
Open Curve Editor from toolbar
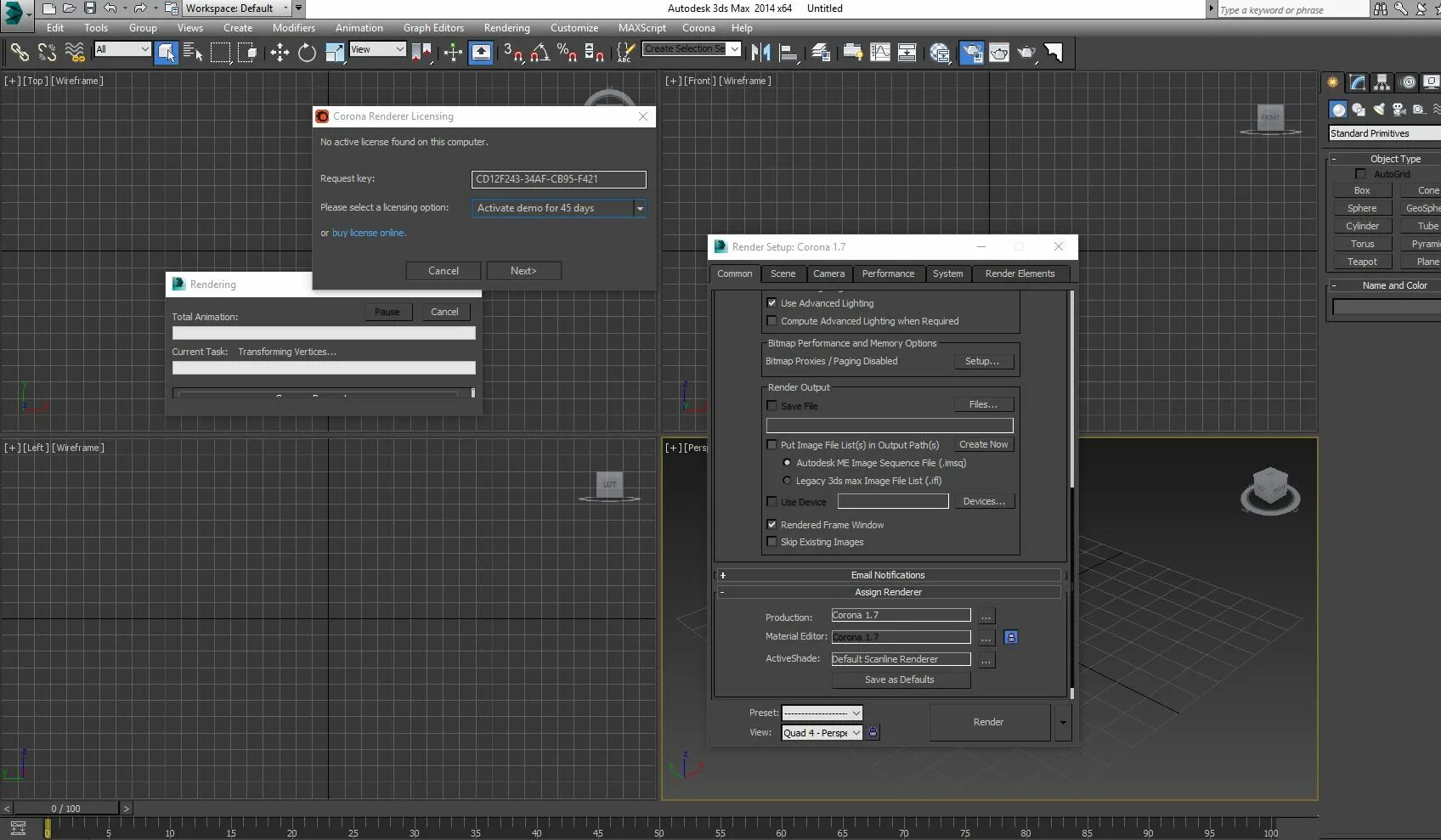click(x=880, y=53)
